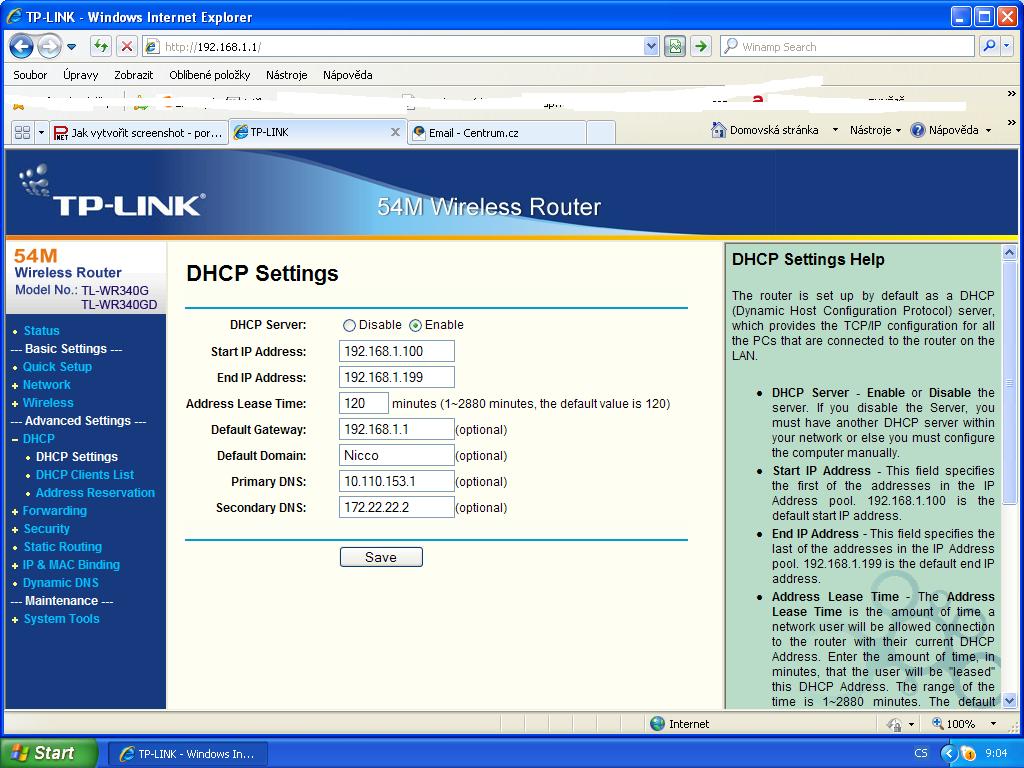This screenshot has width=1024, height=768.
Task: Open the Nápověda menu in the menu bar
Action: (x=347, y=75)
